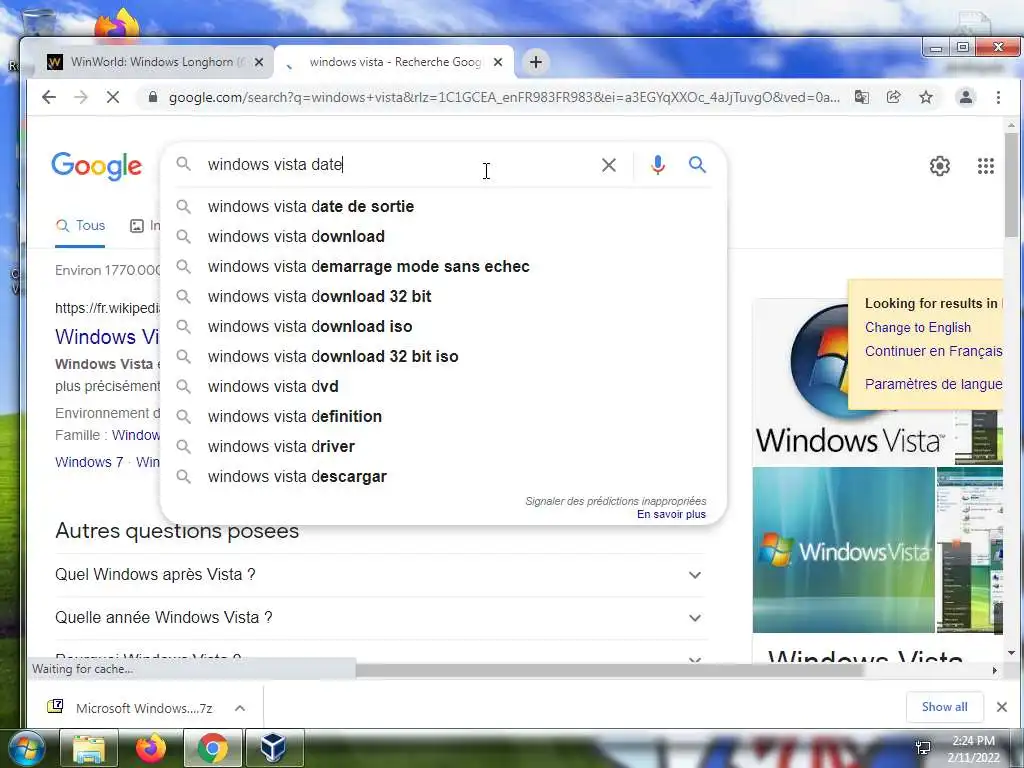The height and width of the screenshot is (768, 1024).
Task: Click the site lock icon in address bar
Action: [153, 97]
